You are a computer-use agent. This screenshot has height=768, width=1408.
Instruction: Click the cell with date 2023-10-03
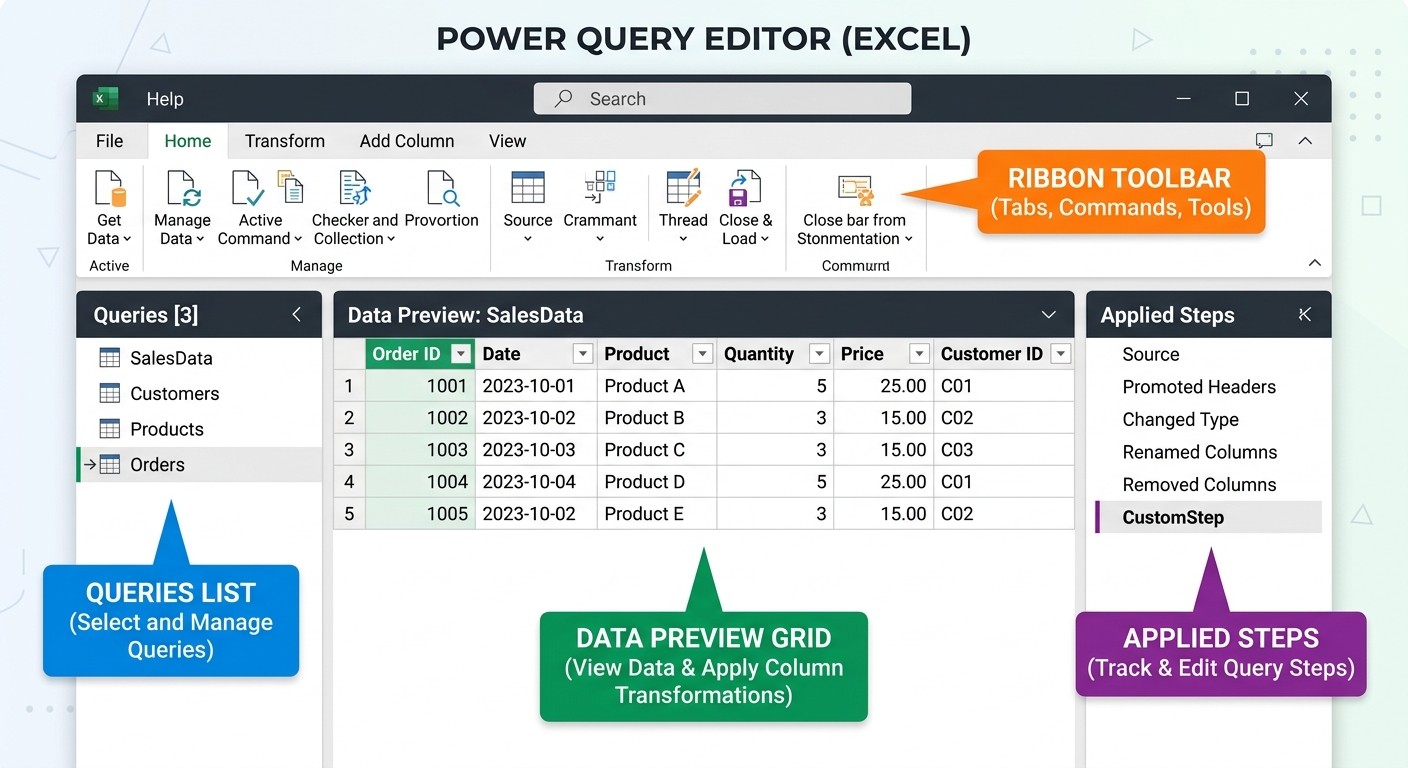(536, 450)
